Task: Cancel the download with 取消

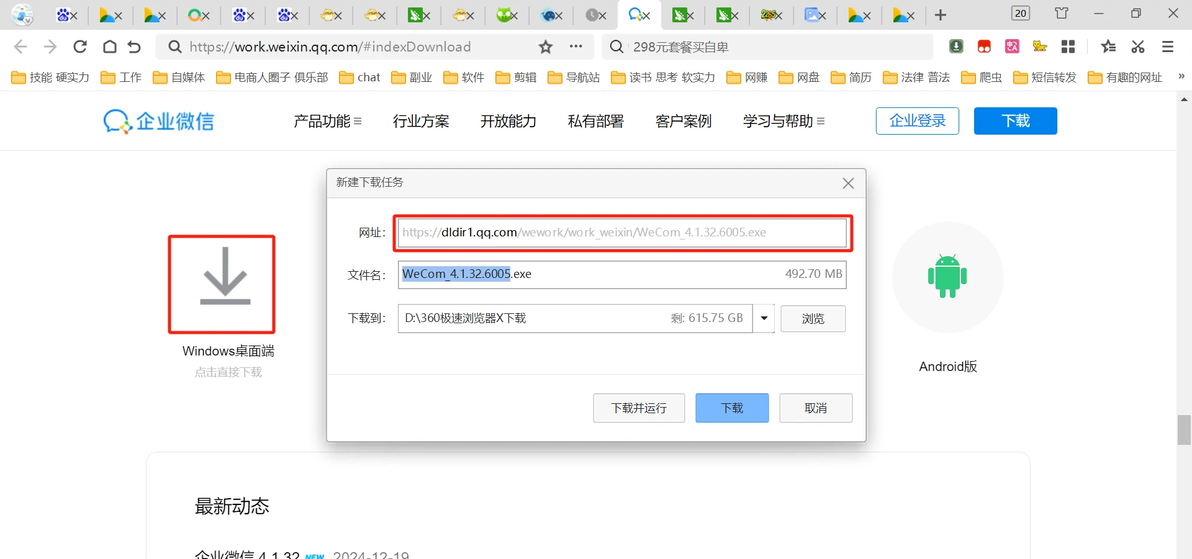Action: tap(816, 408)
